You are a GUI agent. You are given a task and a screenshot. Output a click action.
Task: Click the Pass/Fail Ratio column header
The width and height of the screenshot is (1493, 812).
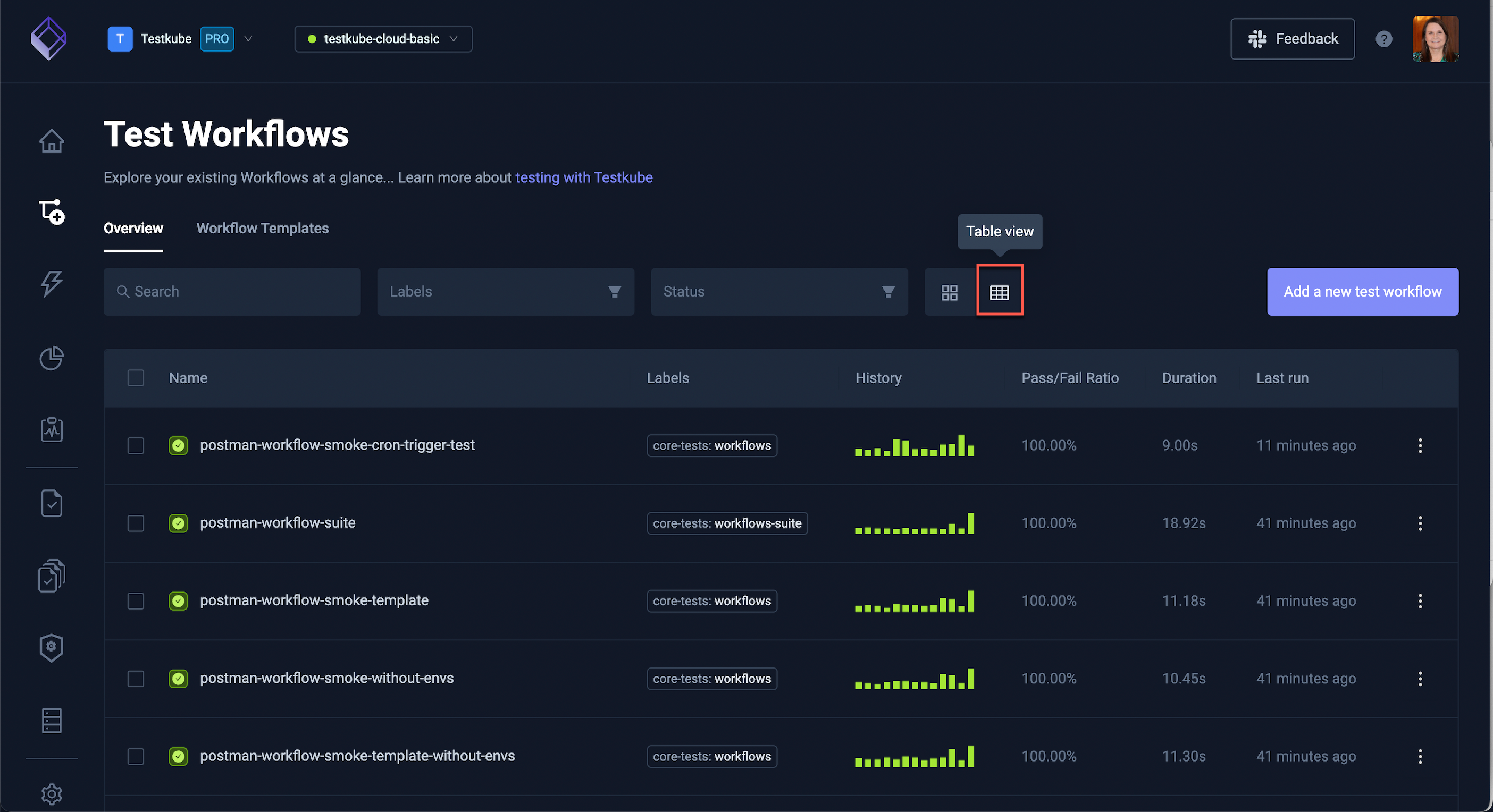[x=1070, y=378]
